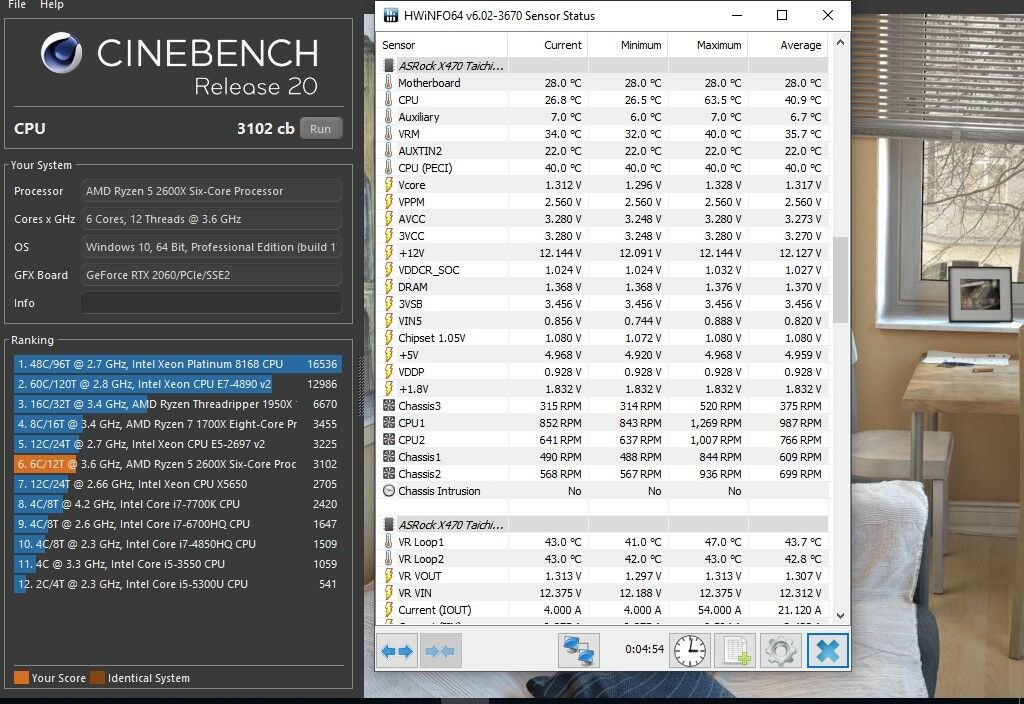Select highlighted Ryzen 5 2600X ranking row
Image resolution: width=1024 pixels, height=704 pixels.
[x=176, y=464]
